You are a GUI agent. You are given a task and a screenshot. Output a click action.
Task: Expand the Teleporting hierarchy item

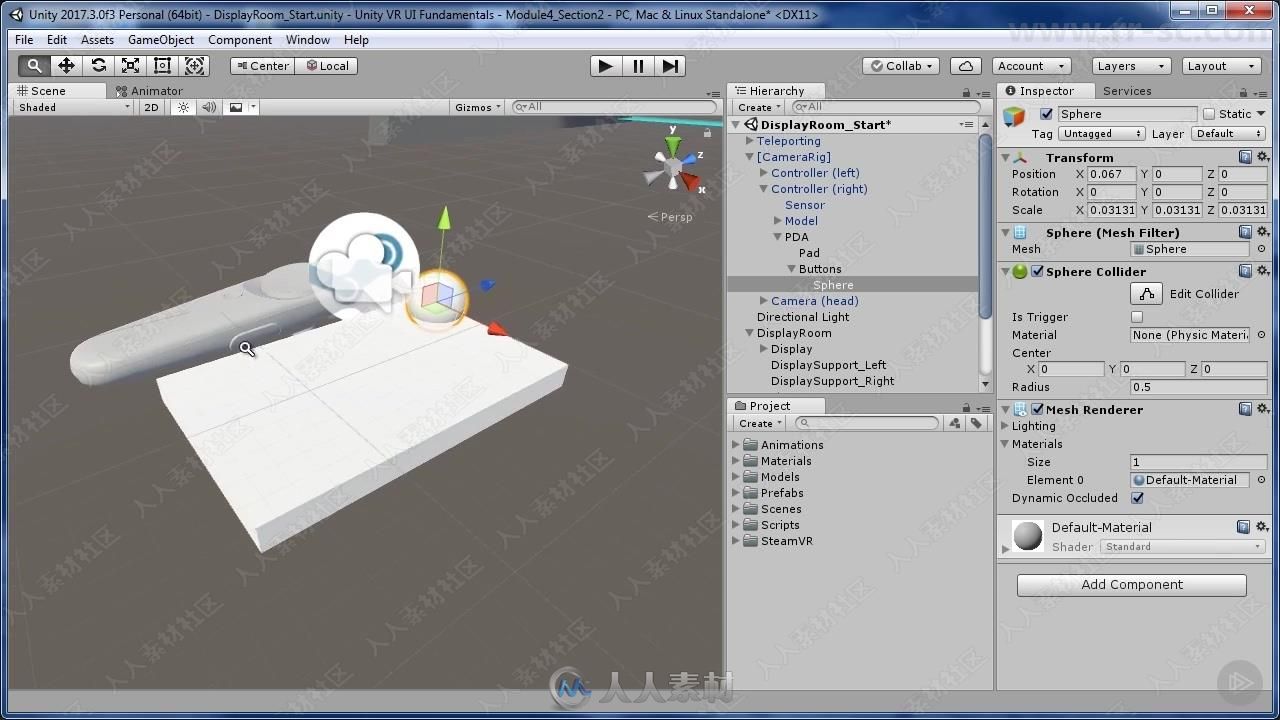point(750,141)
